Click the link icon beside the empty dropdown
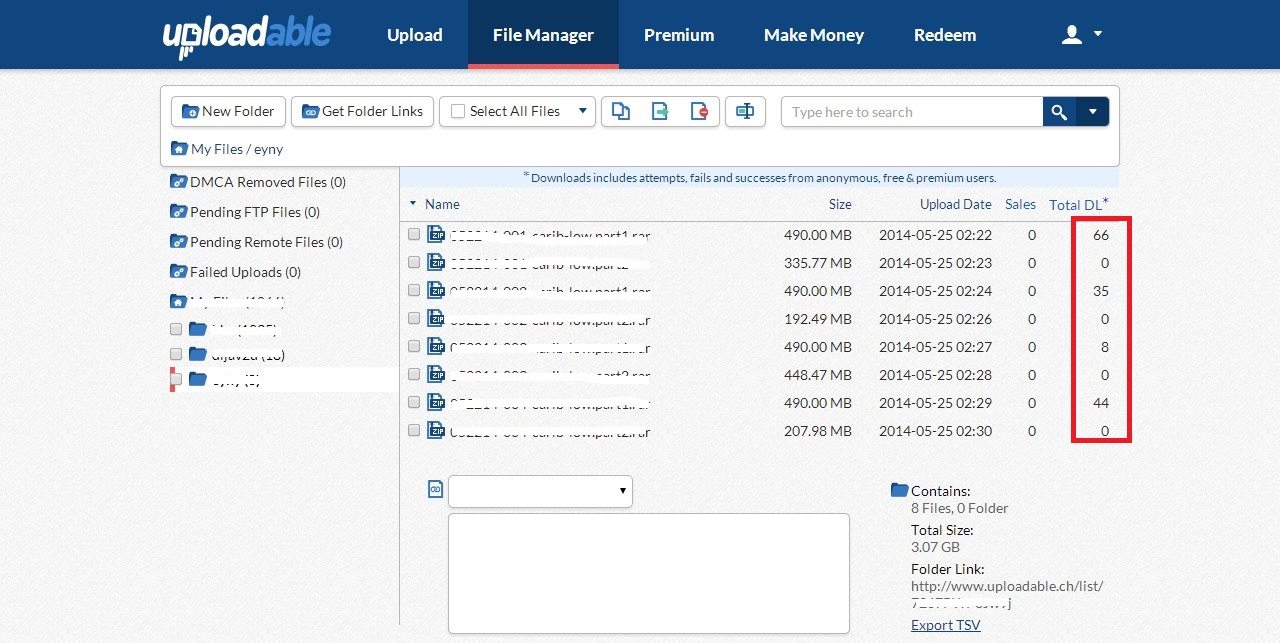Screen dimensions: 1280x643 point(435,489)
